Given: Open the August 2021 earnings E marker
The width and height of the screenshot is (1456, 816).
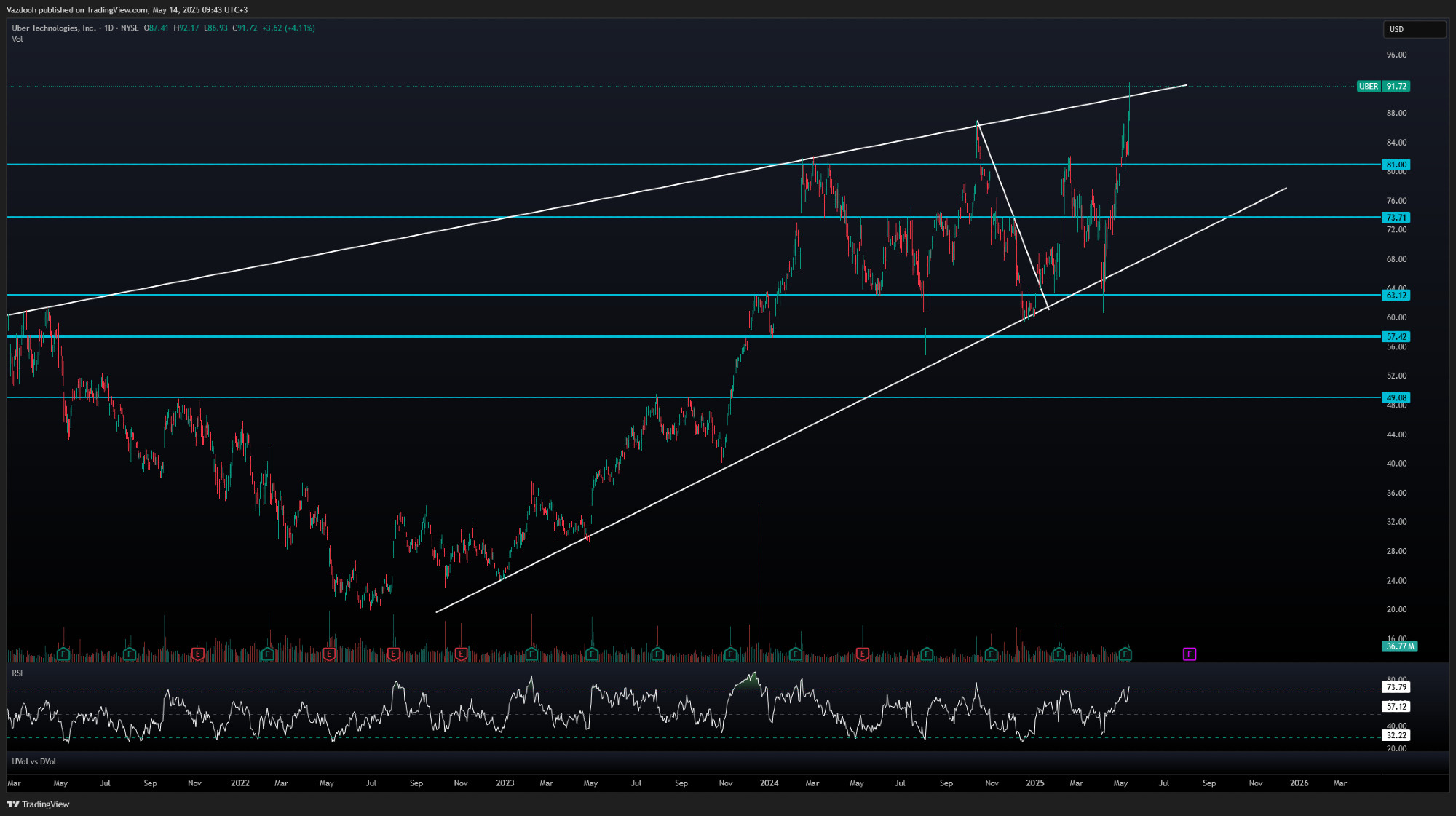Looking at the screenshot, I should [130, 654].
